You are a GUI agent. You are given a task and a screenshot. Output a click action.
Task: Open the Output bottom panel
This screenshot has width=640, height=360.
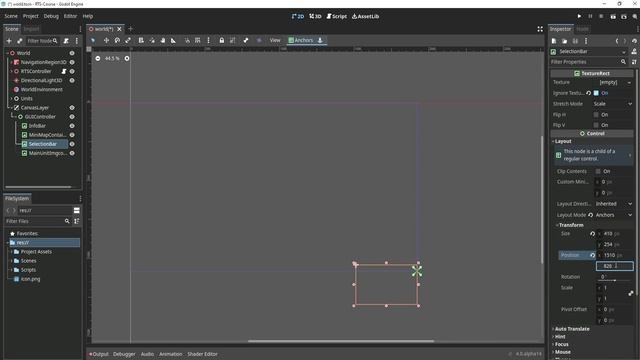[98, 354]
